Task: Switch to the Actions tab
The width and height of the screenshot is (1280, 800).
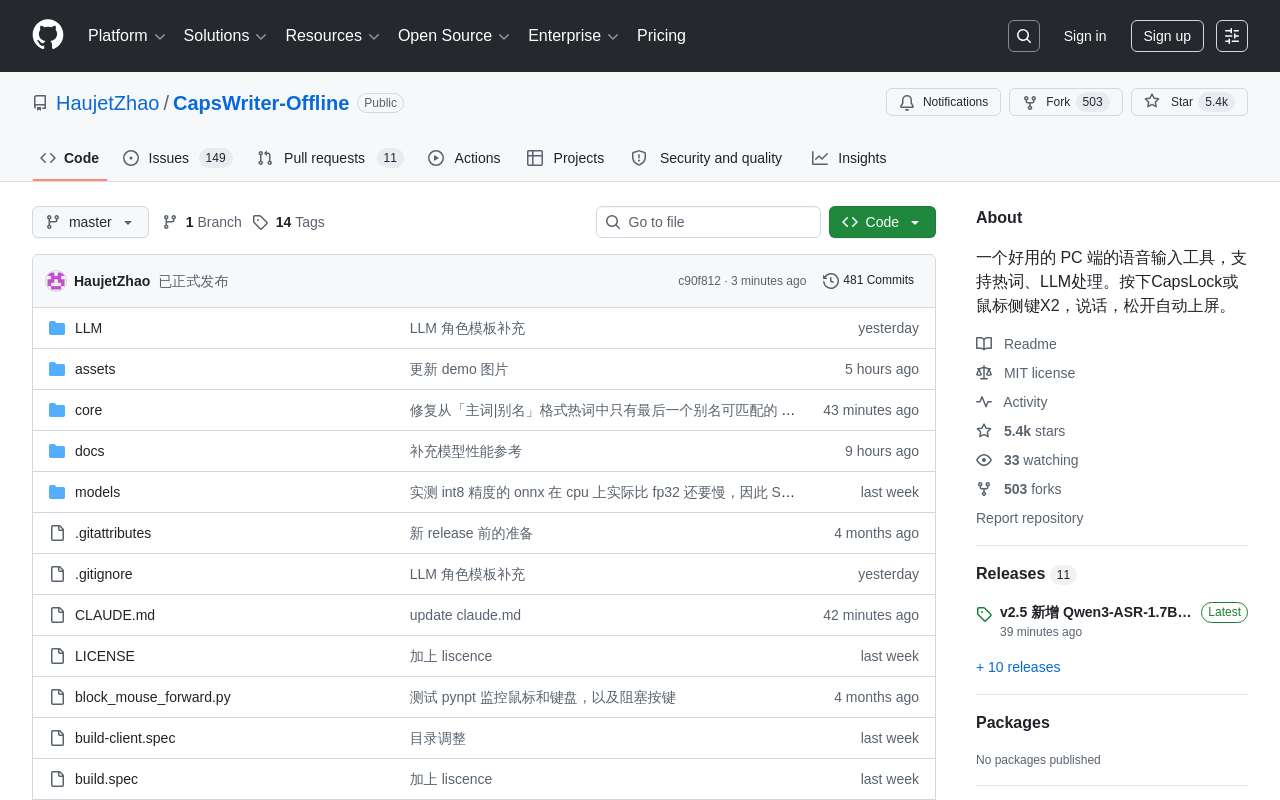Action: point(464,158)
